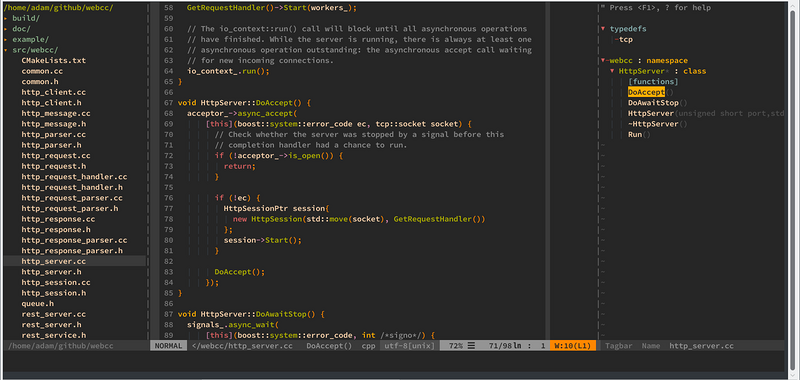Open http_client.h file

(51, 103)
